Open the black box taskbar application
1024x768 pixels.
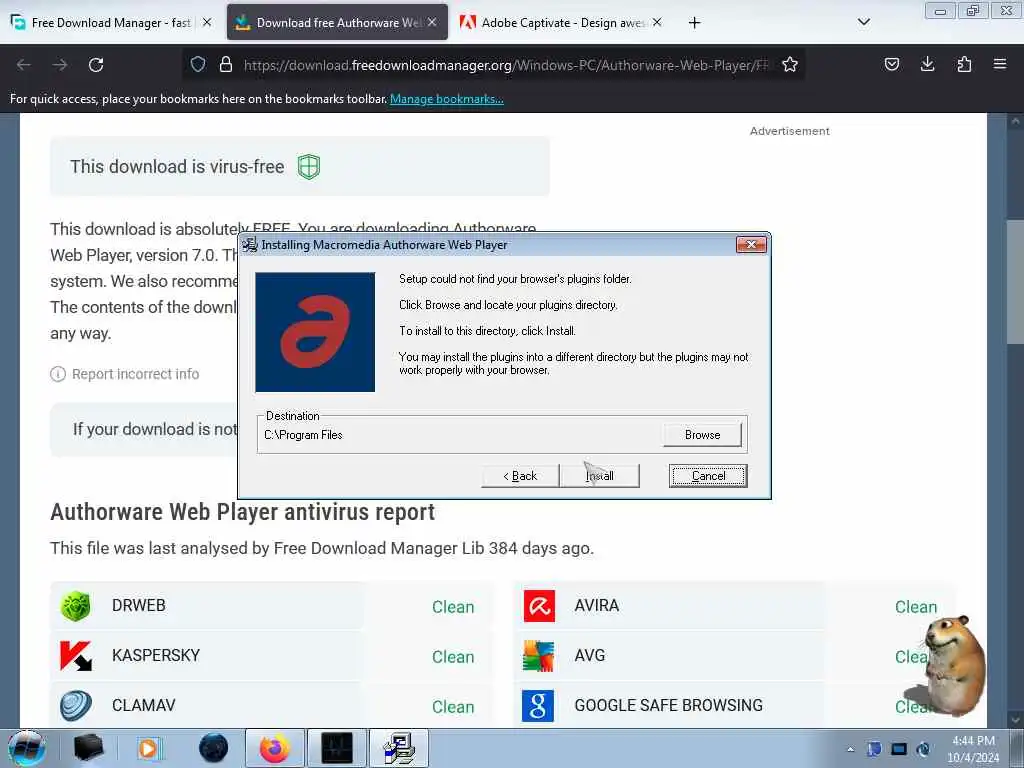pos(89,748)
